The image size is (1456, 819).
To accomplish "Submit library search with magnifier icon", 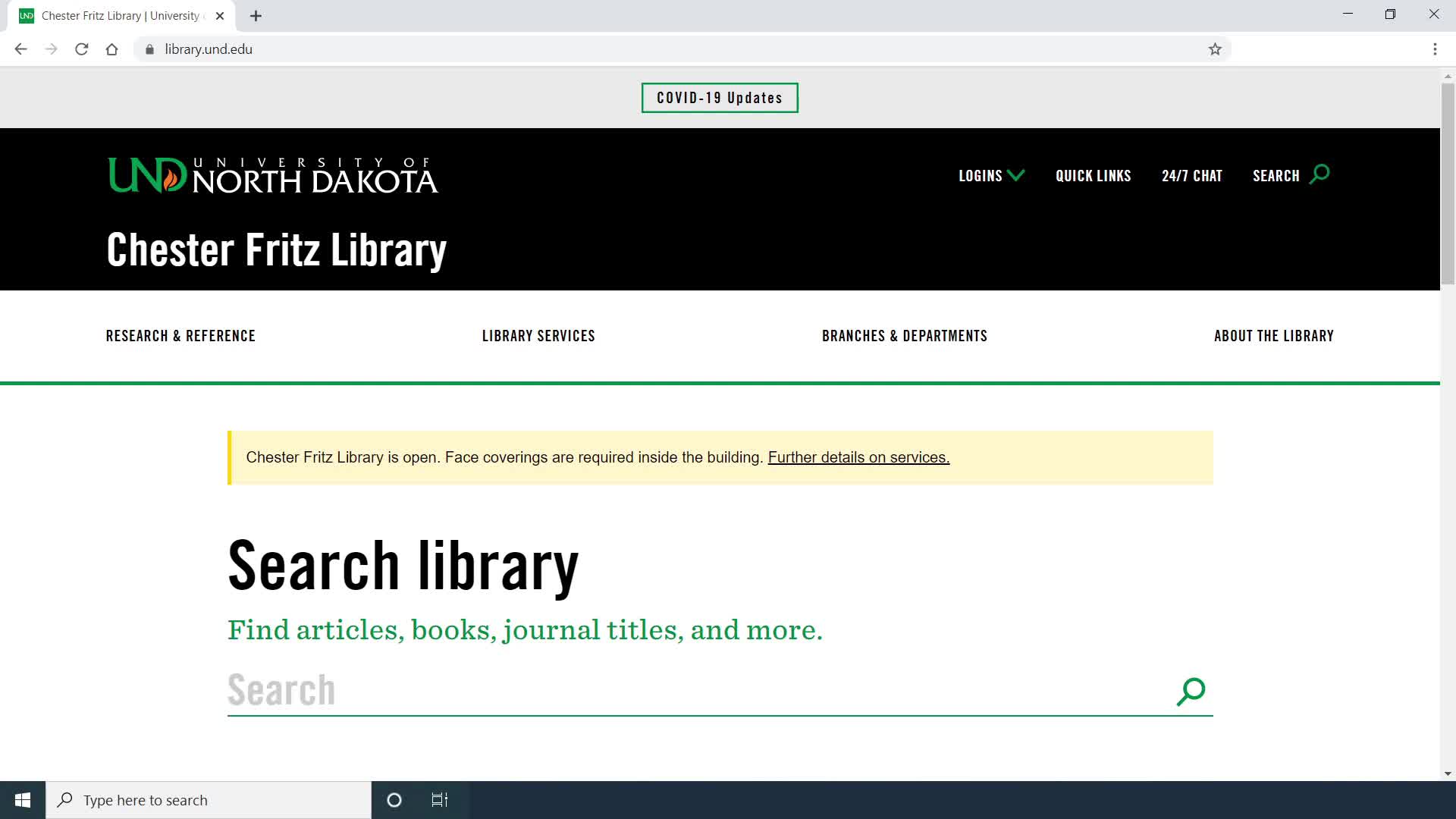I will click(1191, 691).
